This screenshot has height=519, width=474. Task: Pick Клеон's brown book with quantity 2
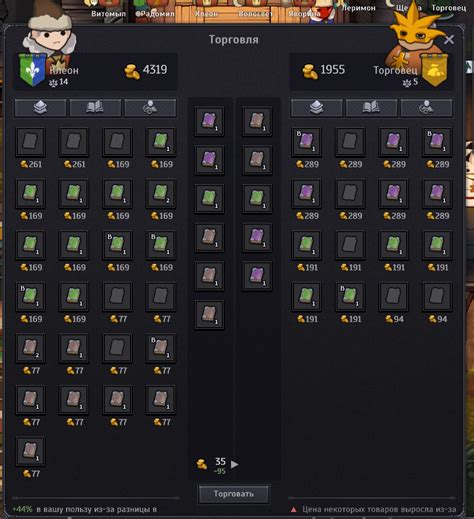pyautogui.click(x=31, y=348)
